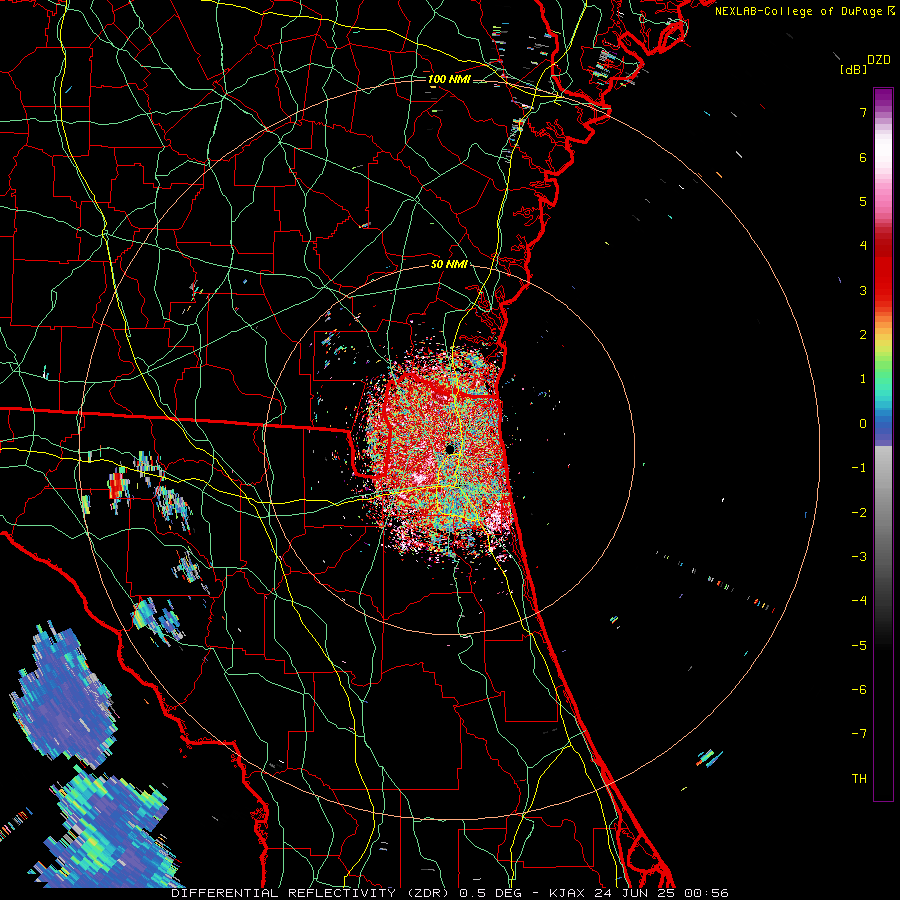Click the [dB] unit label
The width and height of the screenshot is (900, 900).
point(853,70)
